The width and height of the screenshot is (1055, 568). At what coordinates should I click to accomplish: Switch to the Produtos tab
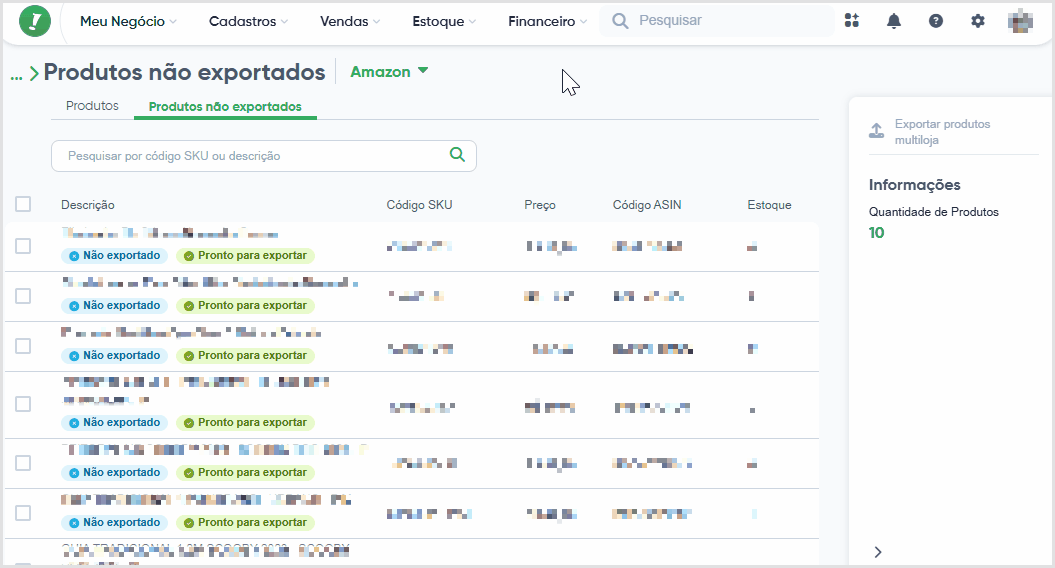(92, 106)
